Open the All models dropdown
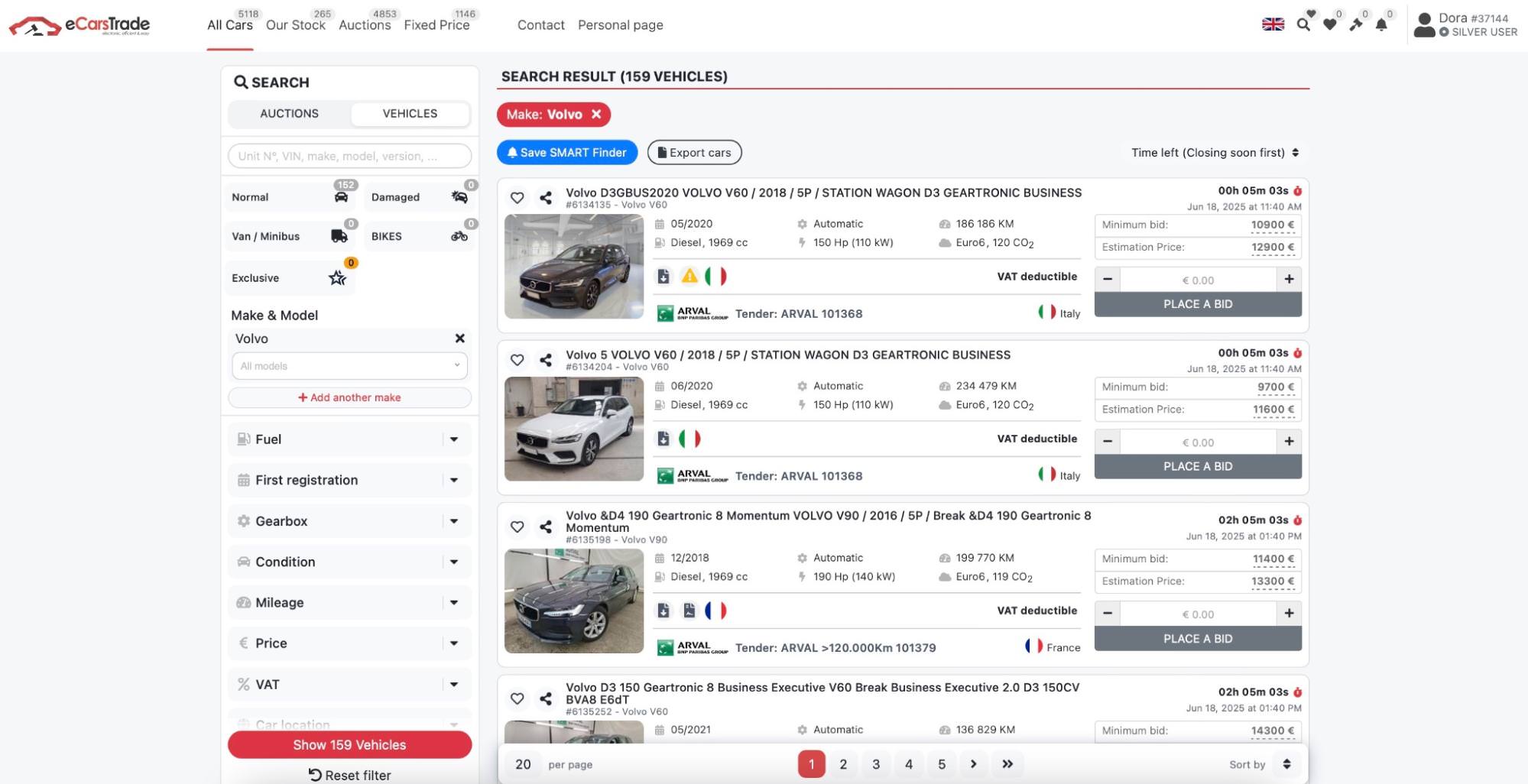This screenshot has width=1528, height=784. click(x=349, y=366)
